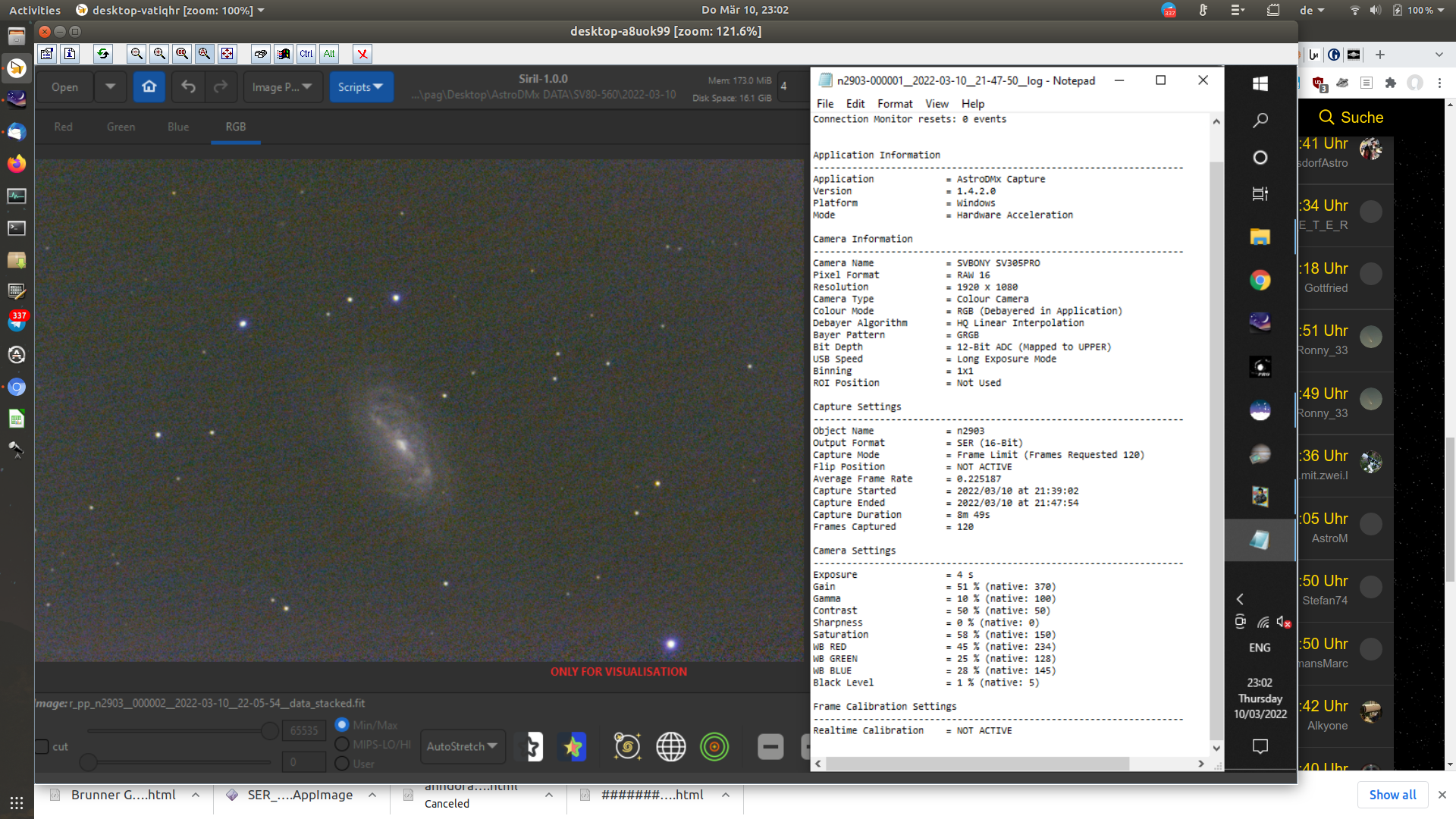The width and height of the screenshot is (1456, 819).
Task: Open Notepad Edit menu
Action: pos(855,104)
